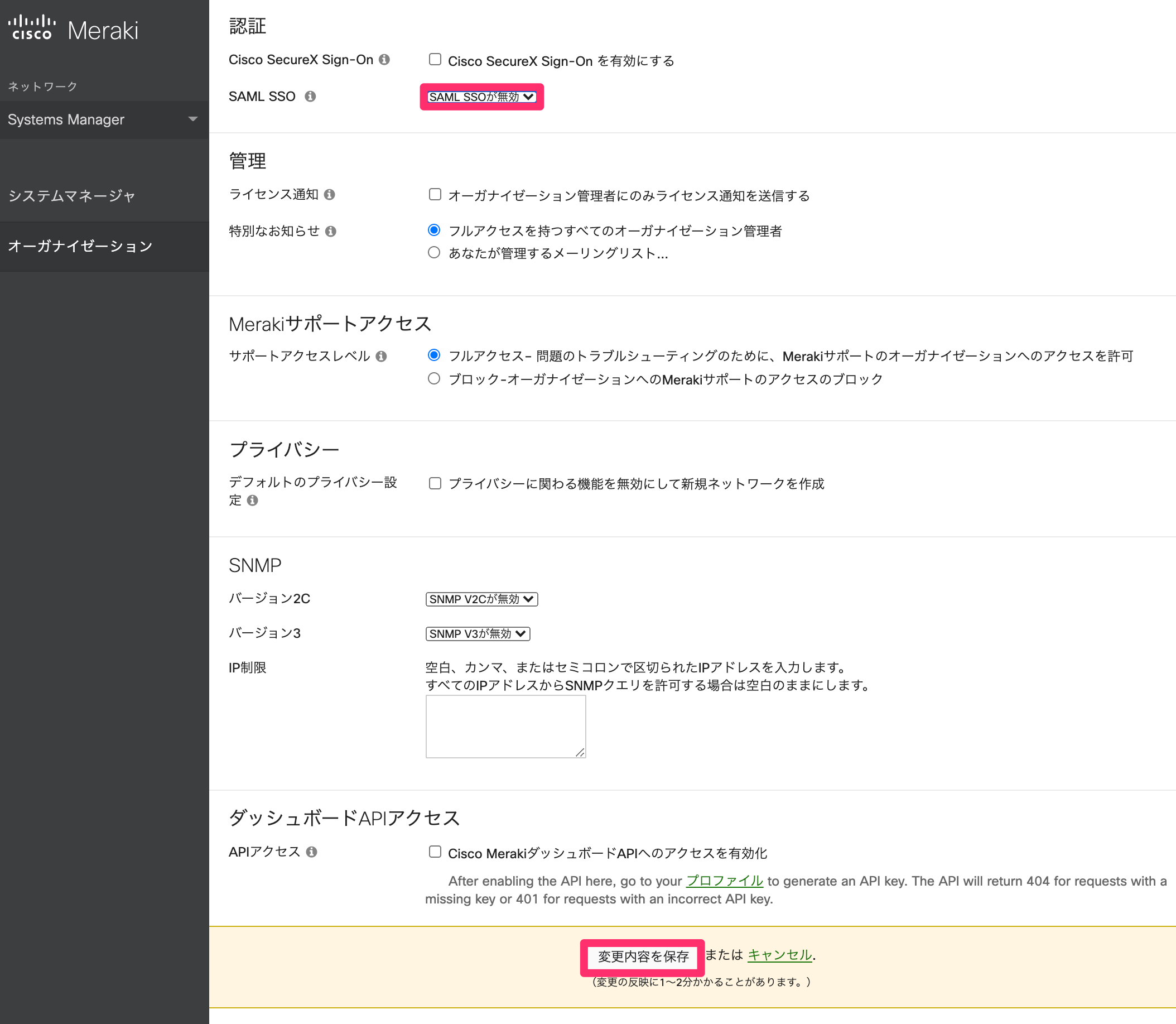Open the プロファイル link
Viewport: 1176px width, 1024px height.
tap(724, 881)
